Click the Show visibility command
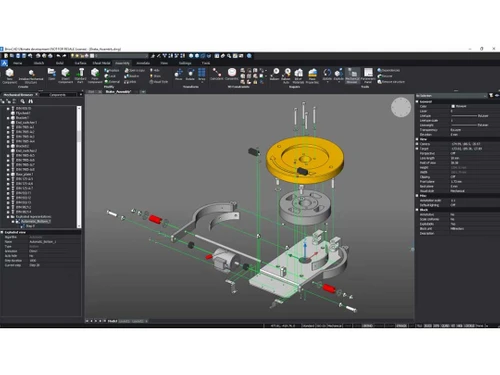The width and height of the screenshot is (500, 375). coord(156,76)
